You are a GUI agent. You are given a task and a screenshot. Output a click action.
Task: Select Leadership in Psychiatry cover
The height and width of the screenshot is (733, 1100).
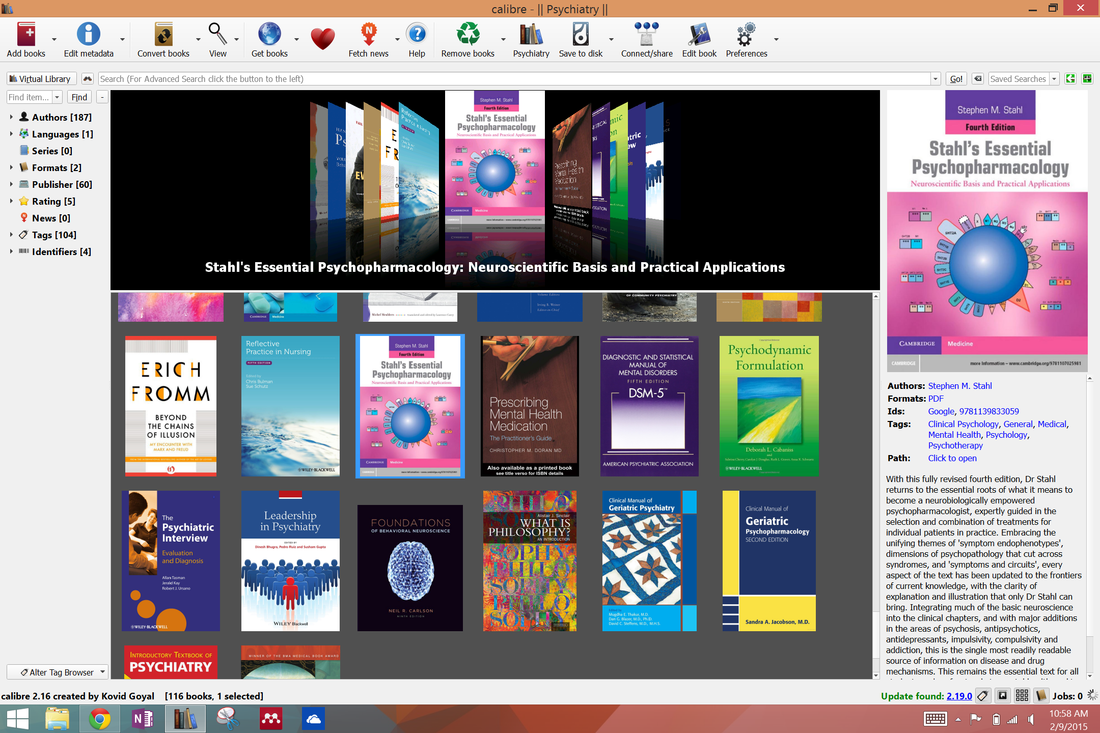[x=290, y=560]
